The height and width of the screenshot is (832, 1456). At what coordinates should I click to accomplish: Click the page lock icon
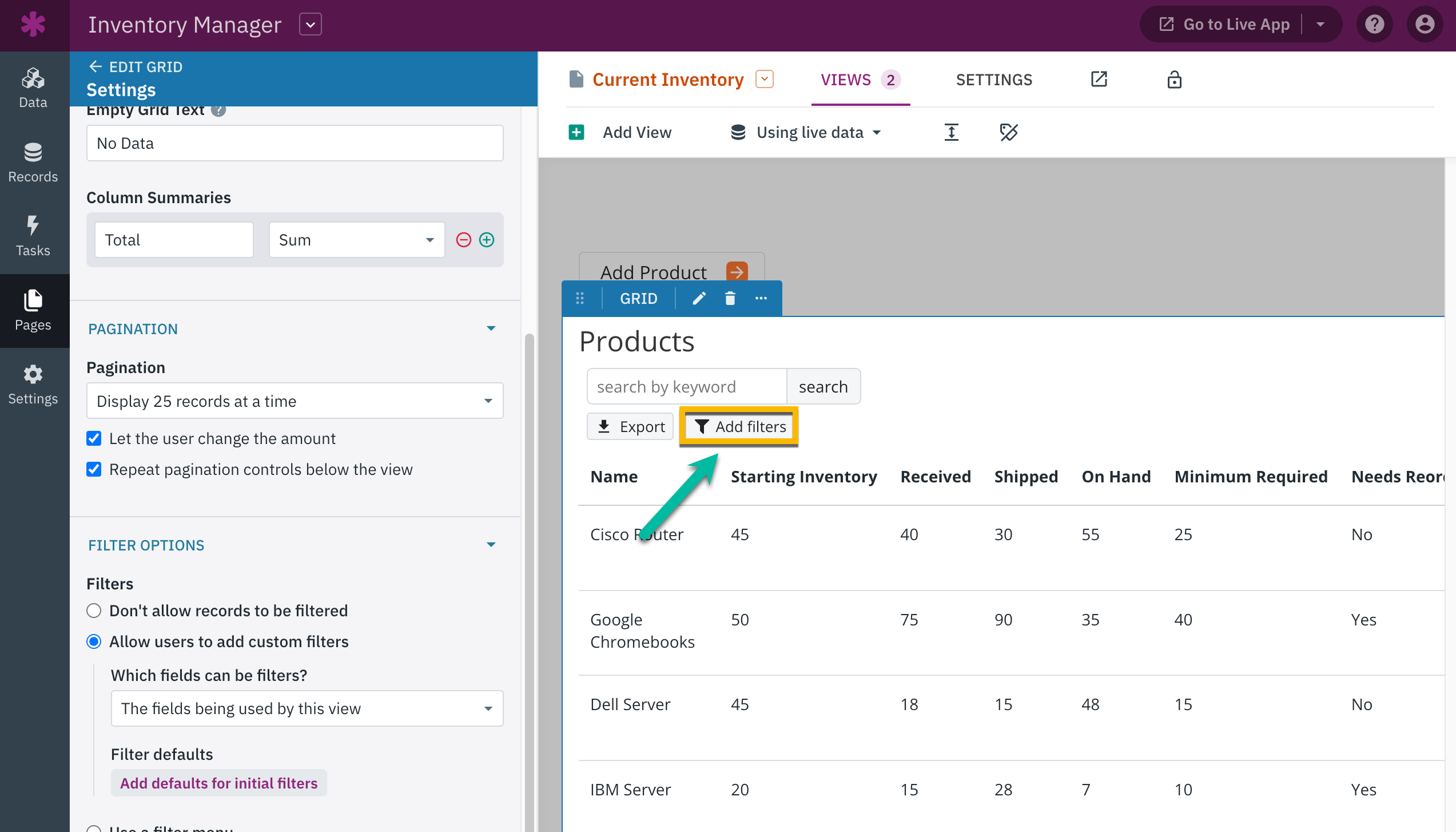pyautogui.click(x=1174, y=80)
